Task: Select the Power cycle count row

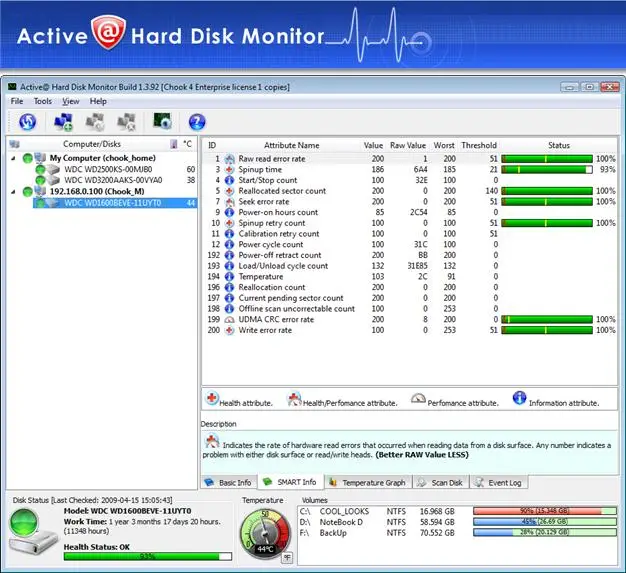Action: [410, 244]
